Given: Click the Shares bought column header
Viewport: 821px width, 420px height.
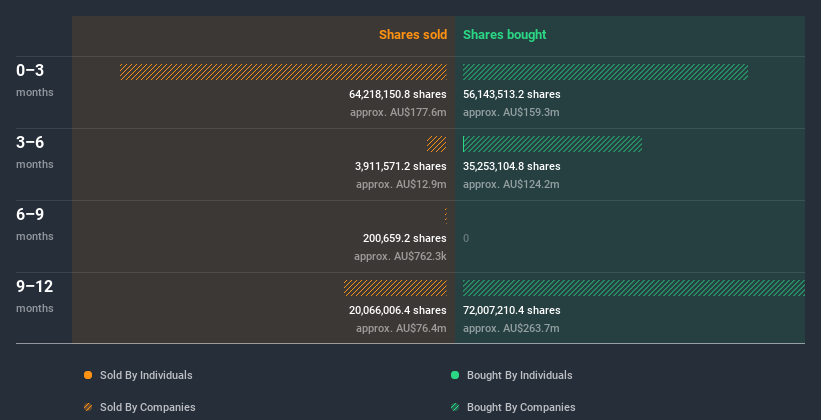Looking at the screenshot, I should click(x=505, y=35).
